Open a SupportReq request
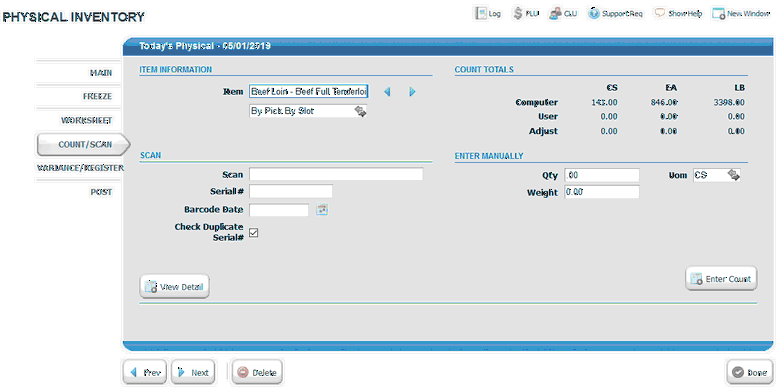The image size is (777, 390). click(x=615, y=13)
